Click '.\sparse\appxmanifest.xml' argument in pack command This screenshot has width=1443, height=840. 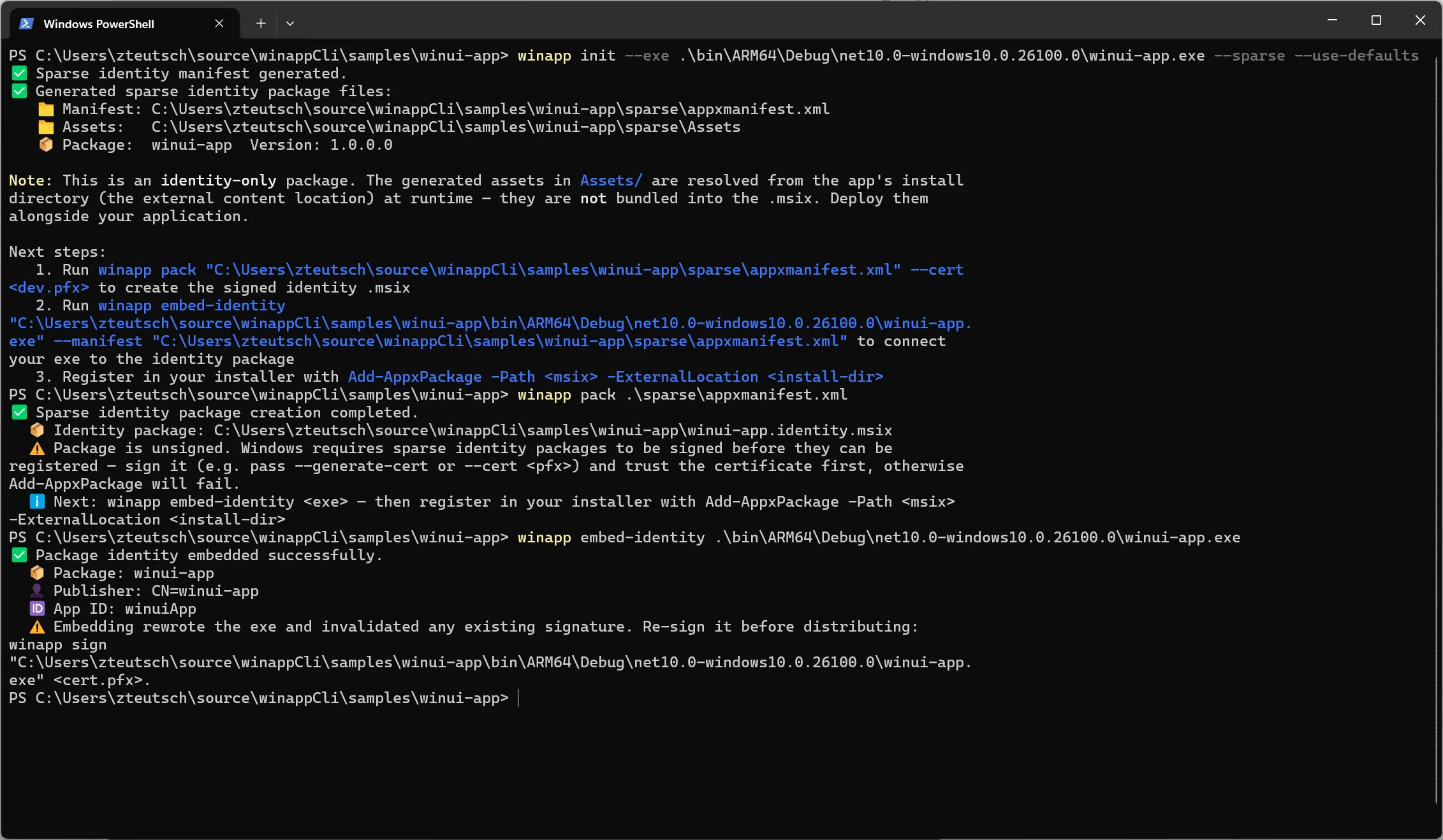point(736,395)
